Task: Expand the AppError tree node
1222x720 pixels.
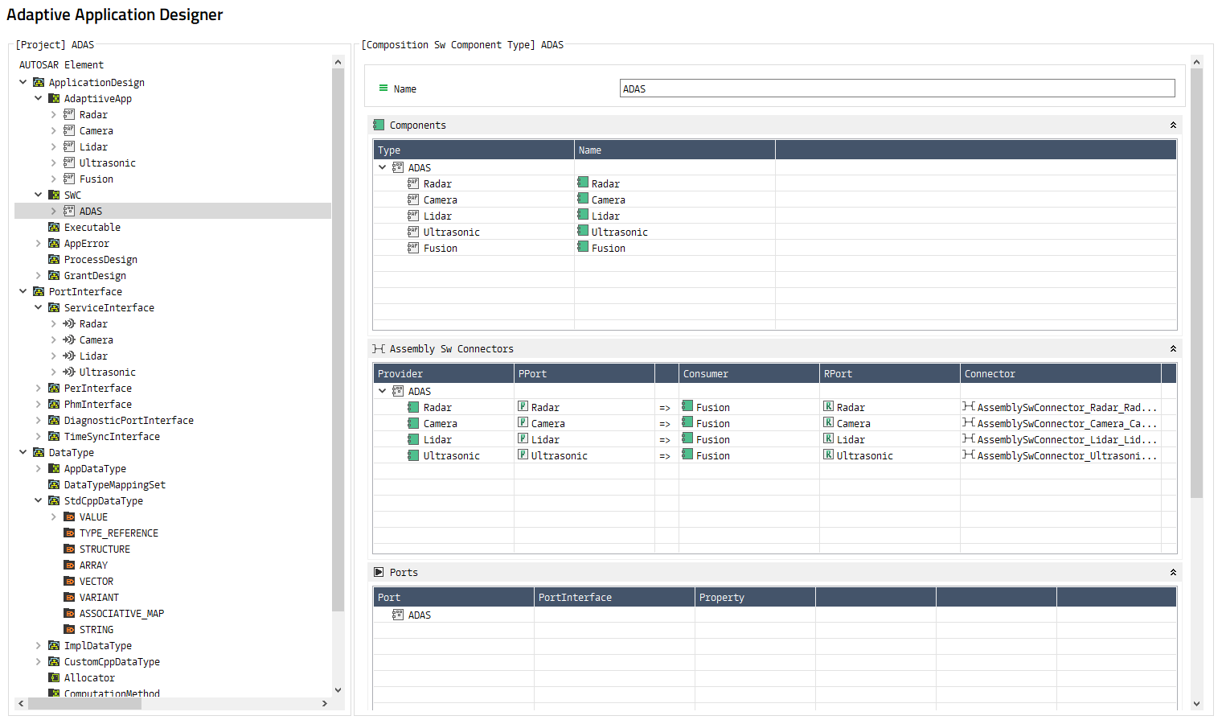Action: [39, 243]
